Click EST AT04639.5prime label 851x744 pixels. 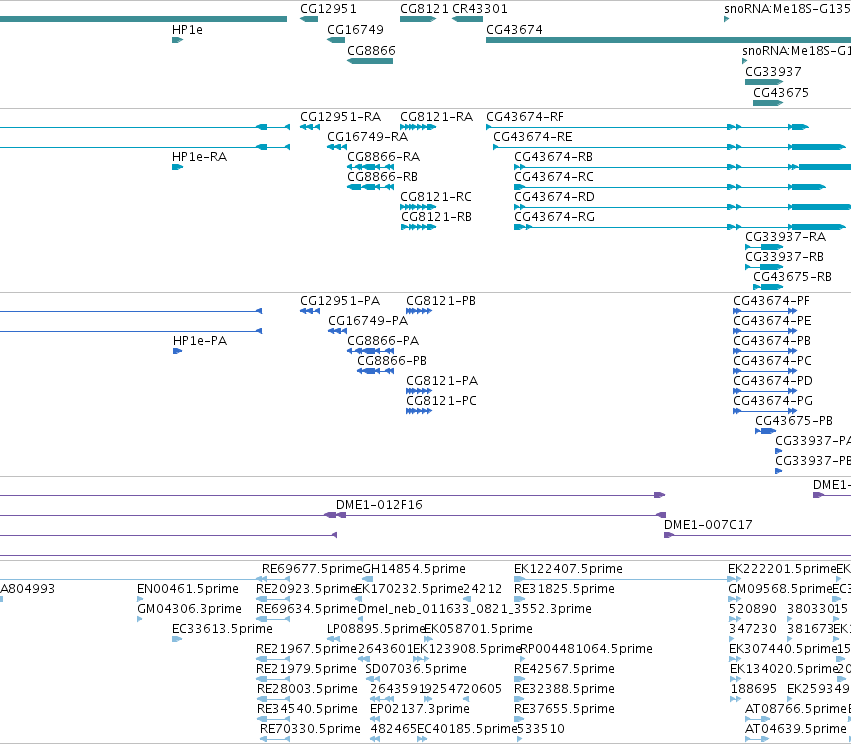[x=796, y=729]
